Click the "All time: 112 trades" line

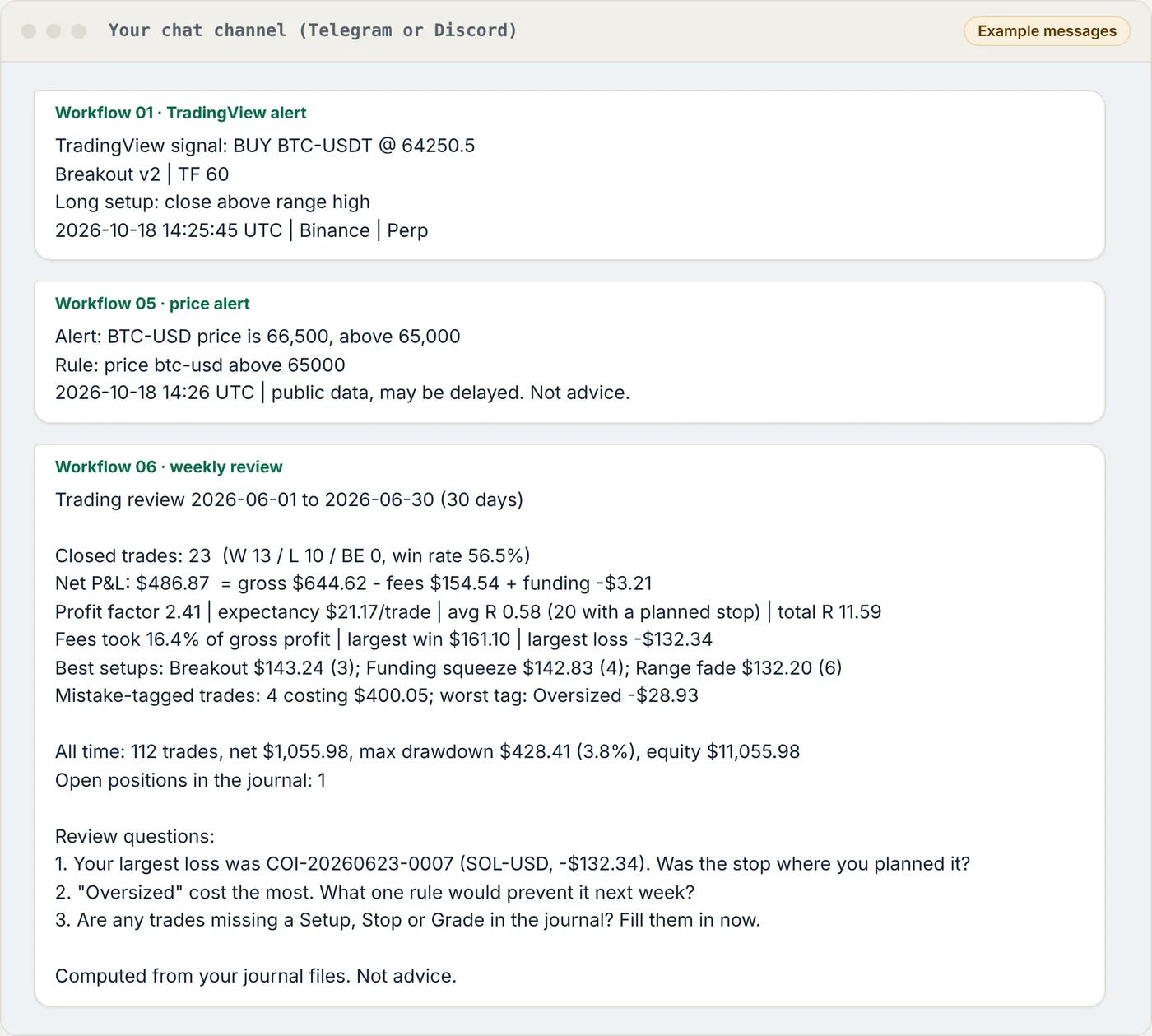click(427, 751)
